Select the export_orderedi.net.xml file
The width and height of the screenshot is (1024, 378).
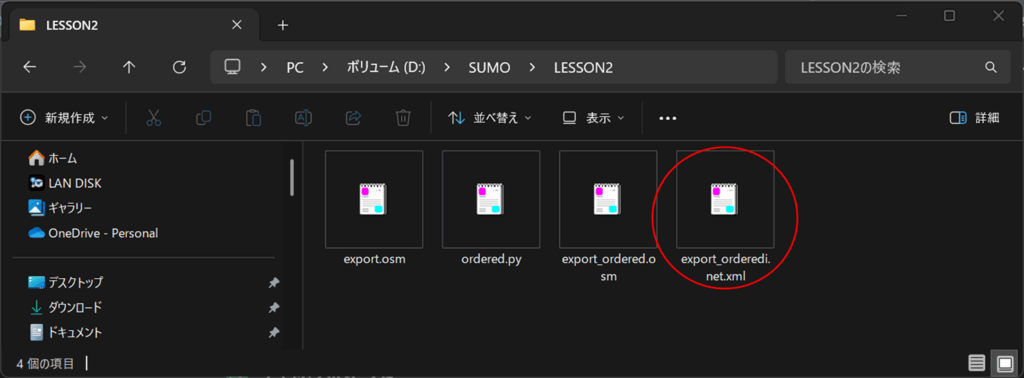tap(726, 216)
